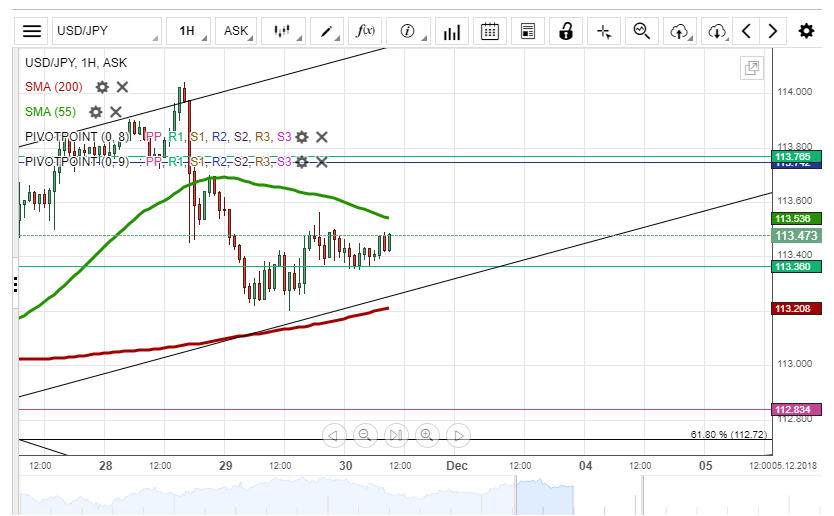Image resolution: width=834 pixels, height=516 pixels.
Task: Open SMA (200) settings gear
Action: [102, 87]
